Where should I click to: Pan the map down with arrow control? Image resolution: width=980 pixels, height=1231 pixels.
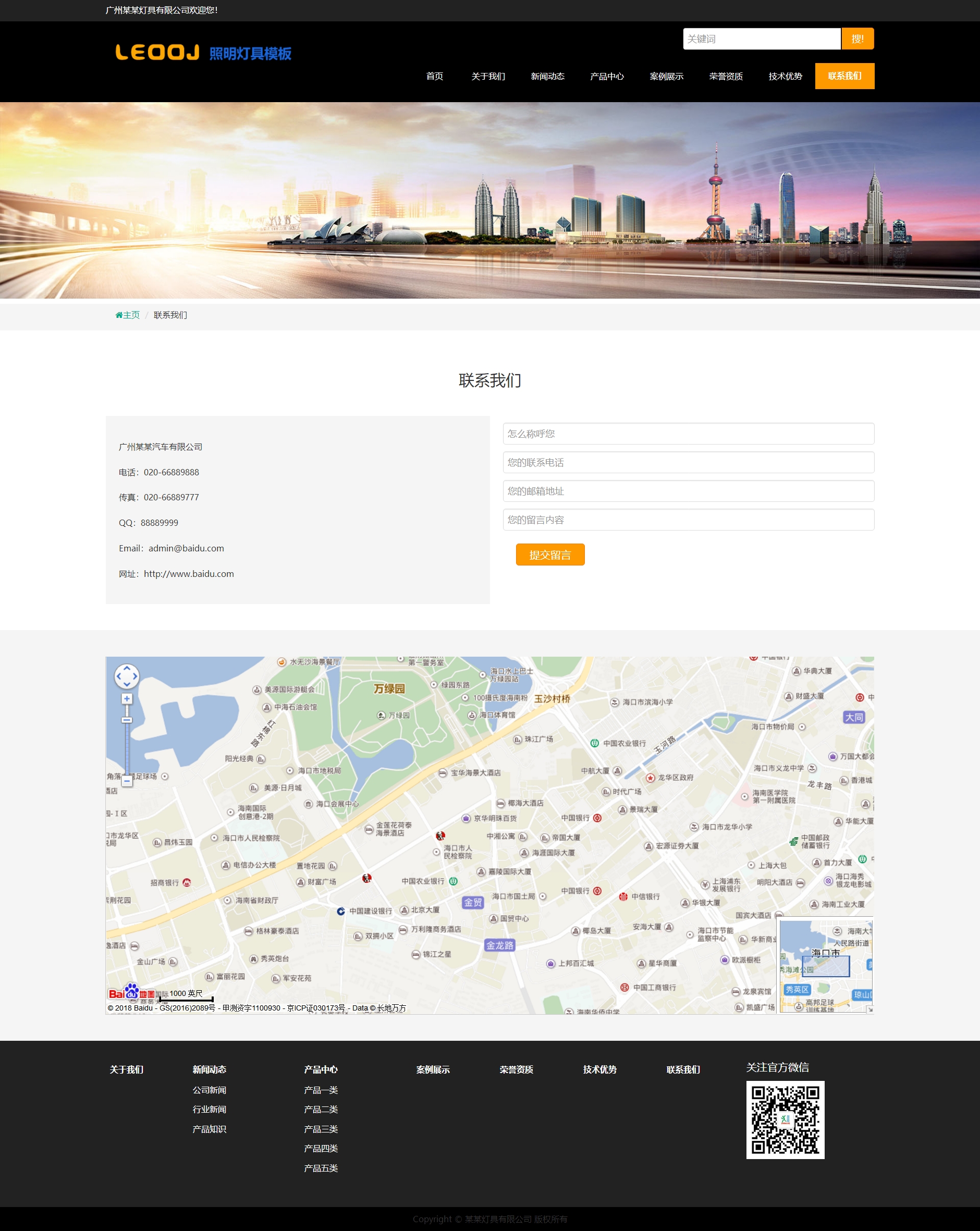[x=127, y=685]
